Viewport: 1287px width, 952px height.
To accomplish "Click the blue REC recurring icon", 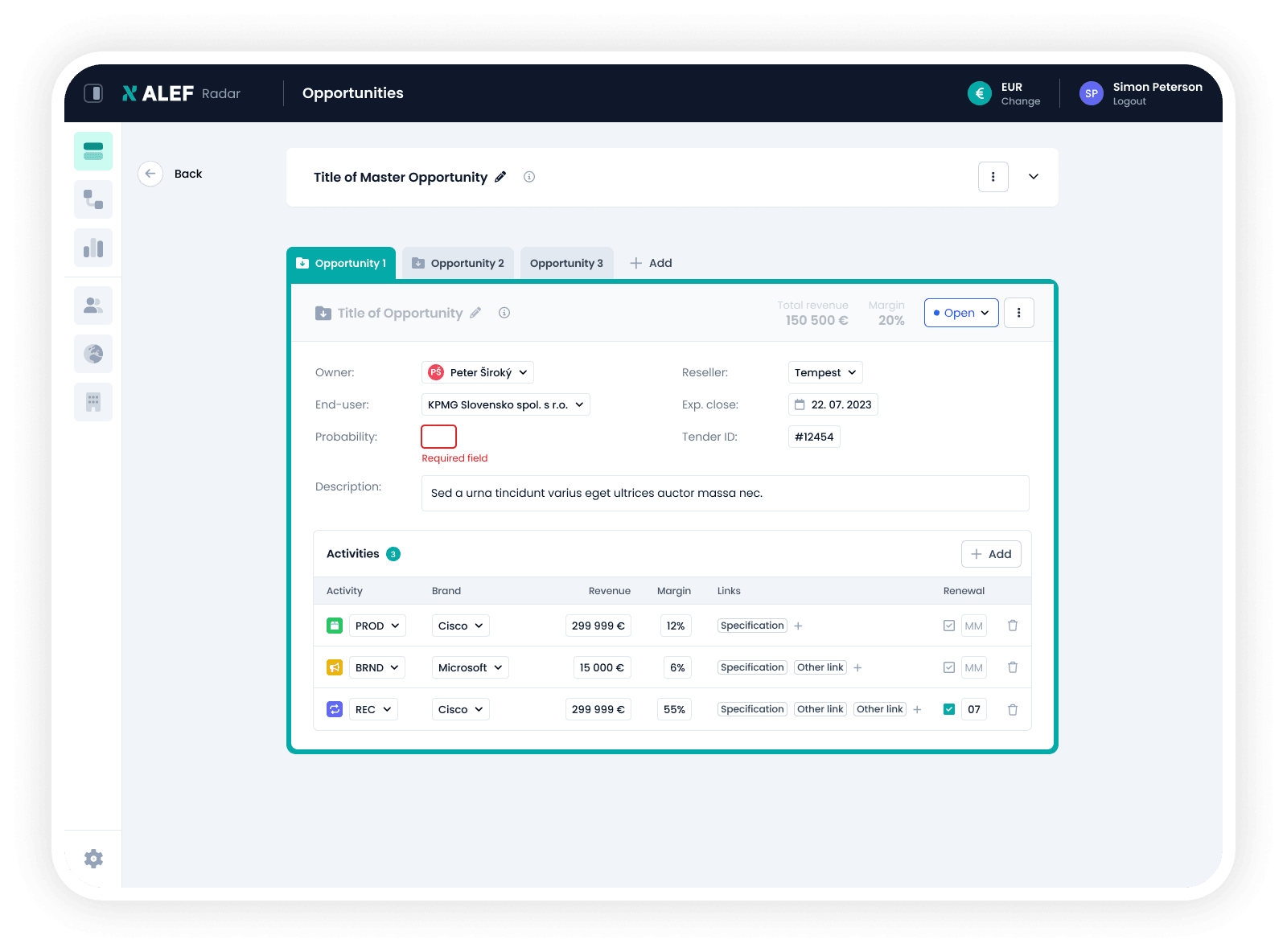I will [x=335, y=709].
